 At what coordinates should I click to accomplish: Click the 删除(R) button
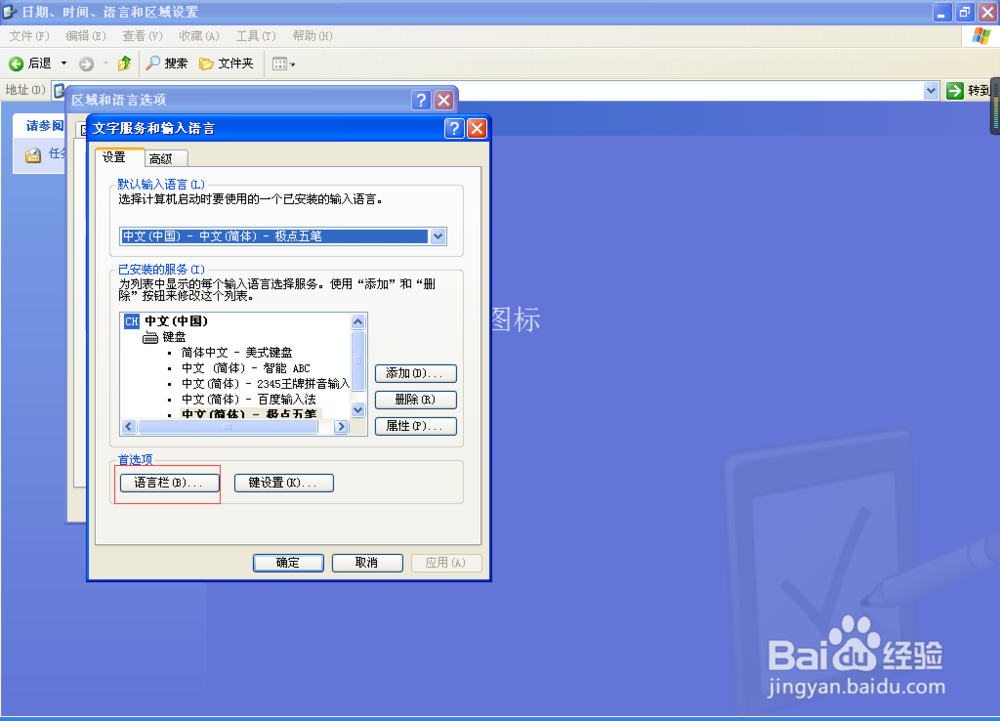click(416, 400)
